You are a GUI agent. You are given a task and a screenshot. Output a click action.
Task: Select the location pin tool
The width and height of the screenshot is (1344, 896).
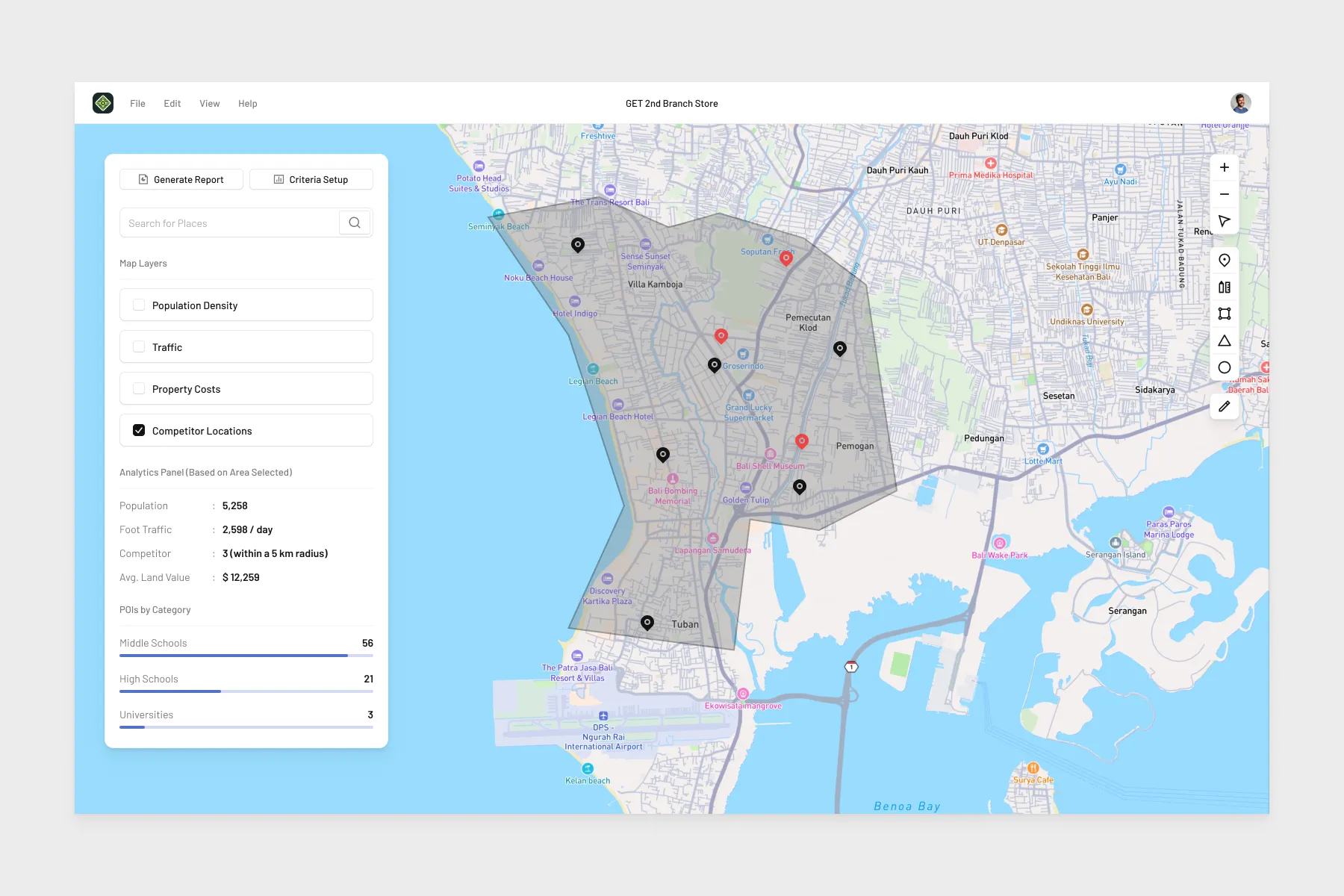point(1225,260)
